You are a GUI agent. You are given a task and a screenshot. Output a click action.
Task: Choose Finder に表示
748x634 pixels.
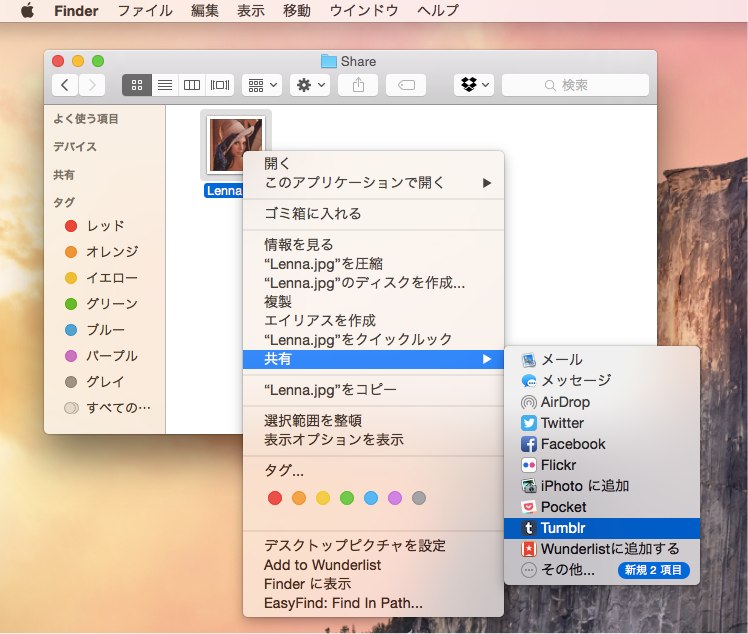tap(373, 584)
